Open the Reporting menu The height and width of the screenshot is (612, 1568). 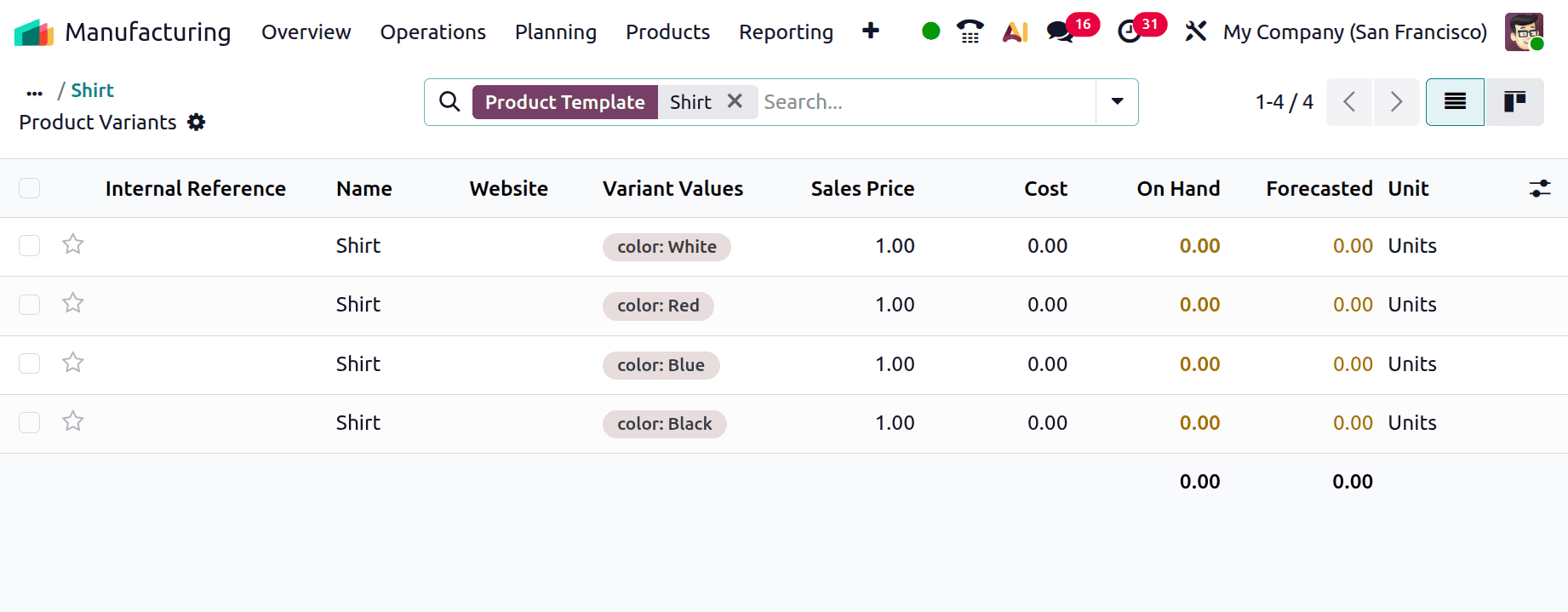786,32
